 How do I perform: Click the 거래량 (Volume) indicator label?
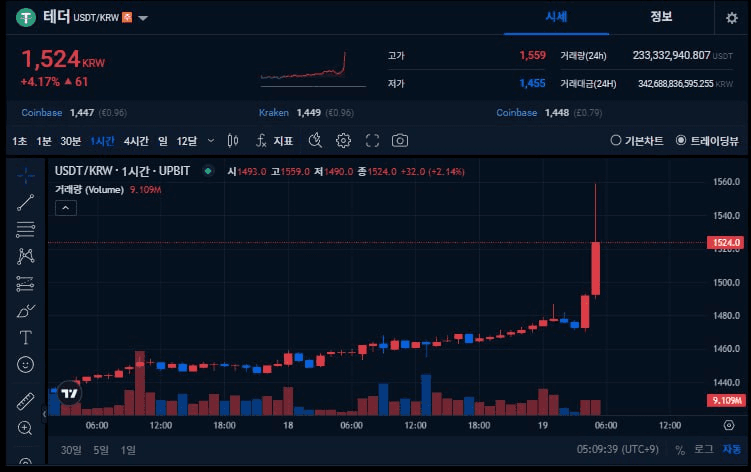point(90,190)
